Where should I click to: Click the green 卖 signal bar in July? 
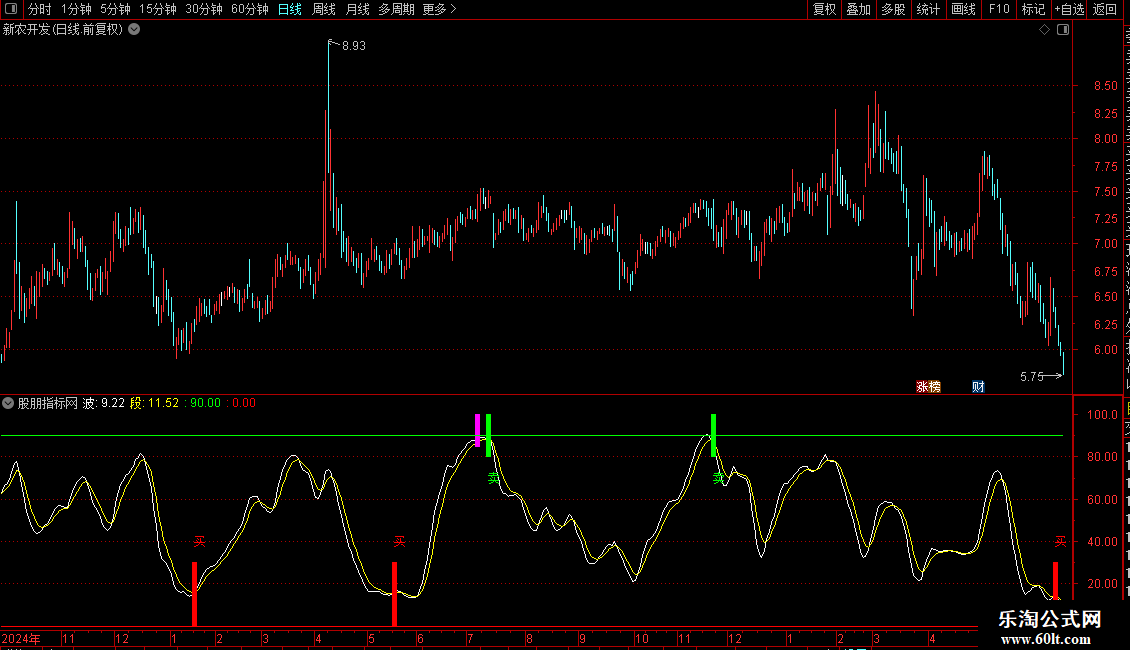point(489,435)
